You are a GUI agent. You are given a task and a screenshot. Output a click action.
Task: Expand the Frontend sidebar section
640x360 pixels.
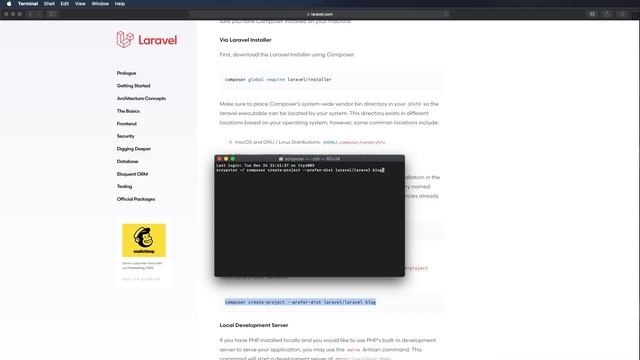[x=127, y=124]
